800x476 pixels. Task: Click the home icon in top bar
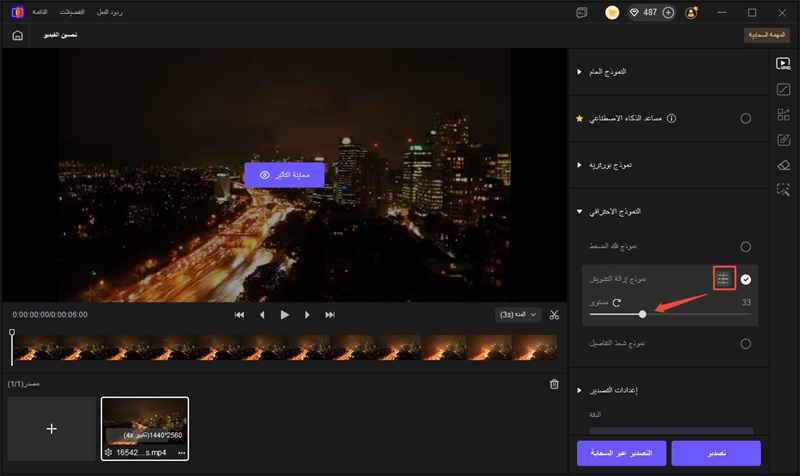click(17, 35)
